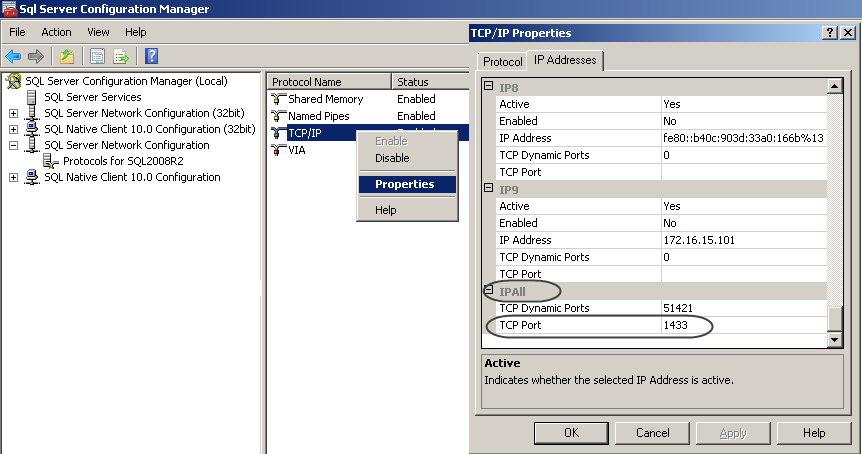Click the IP9 TCP Dynamic Ports label

click(544, 257)
